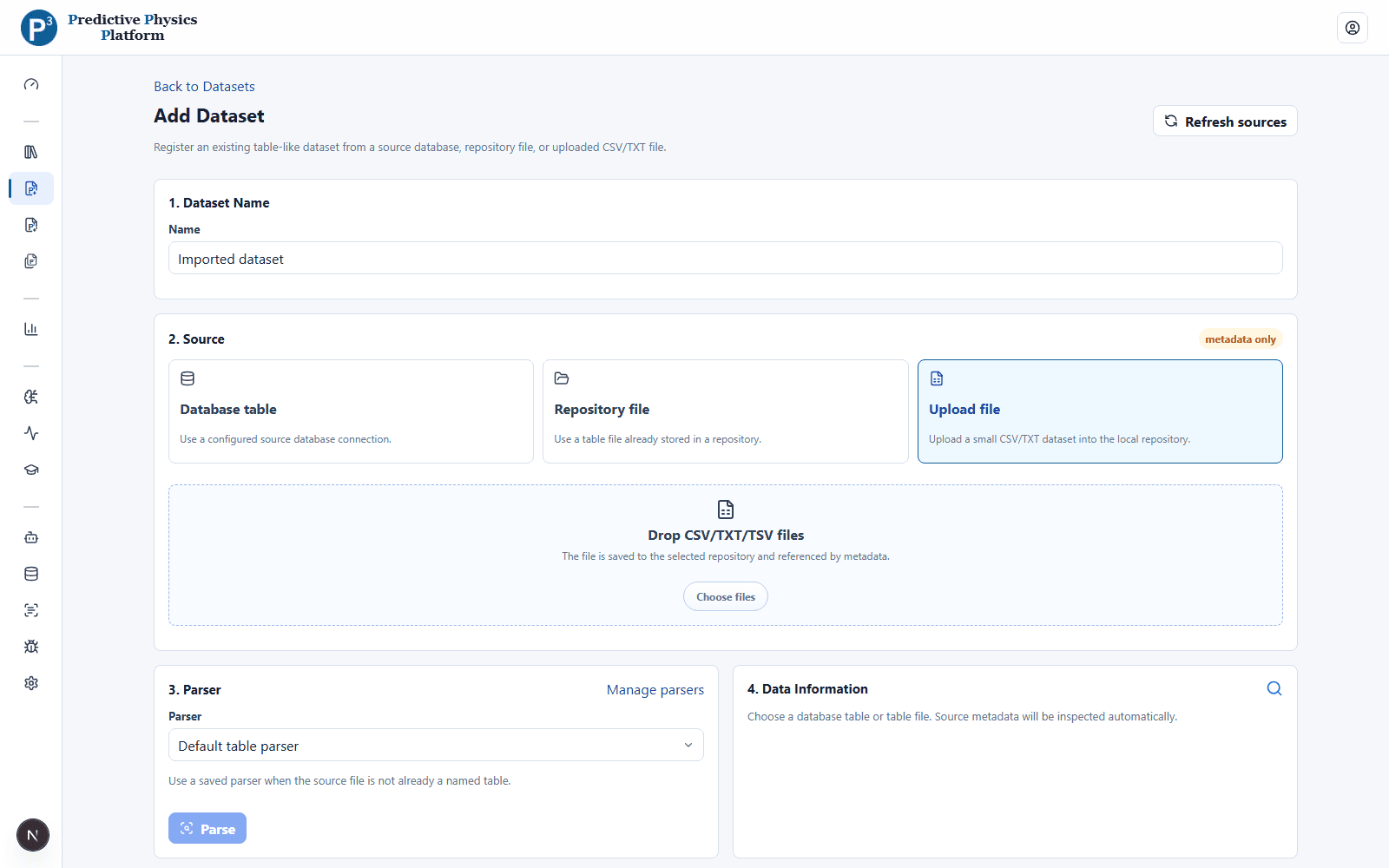
Task: Open the bar chart icon in sidebar
Action: (x=31, y=329)
